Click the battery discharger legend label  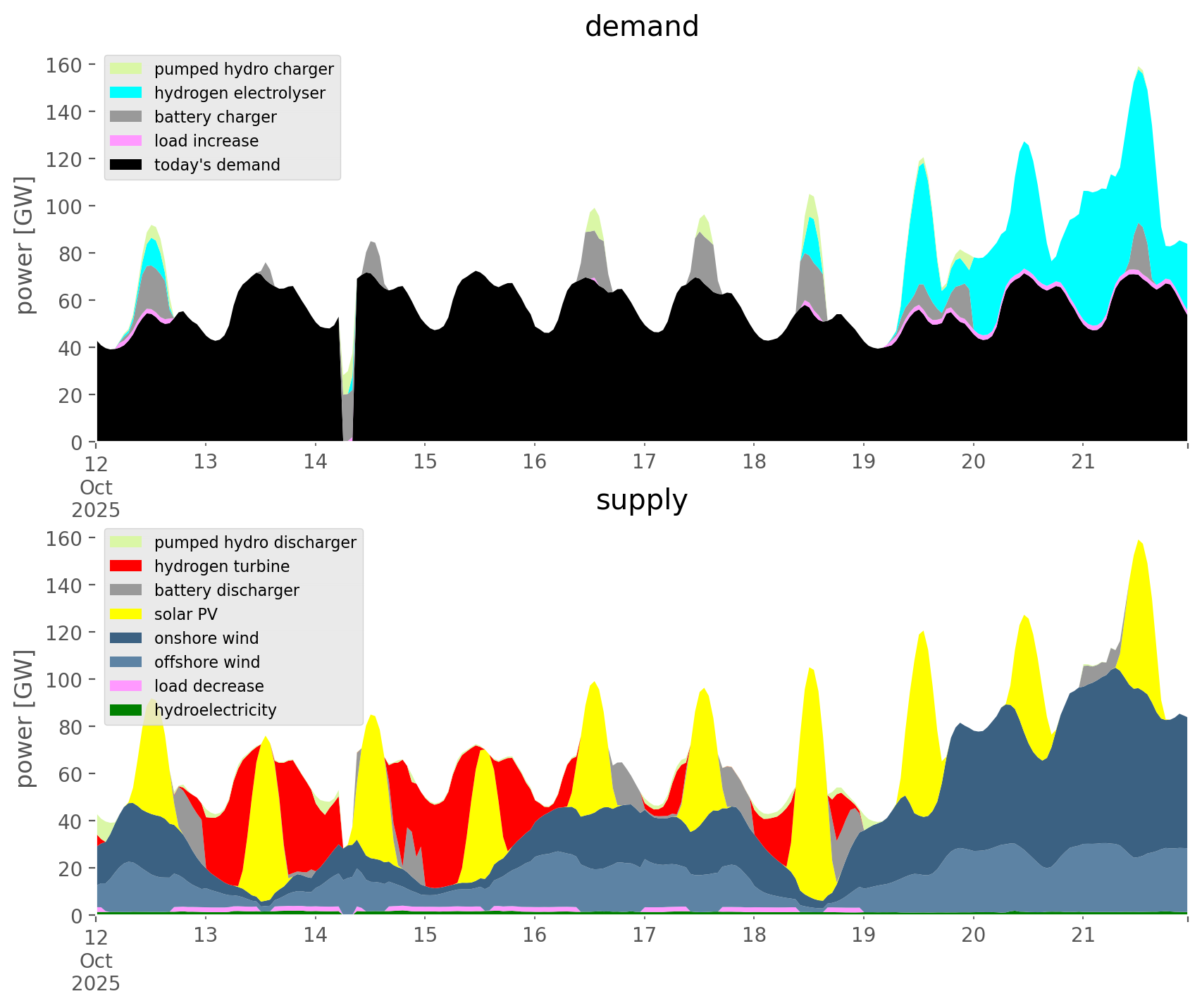point(226,590)
